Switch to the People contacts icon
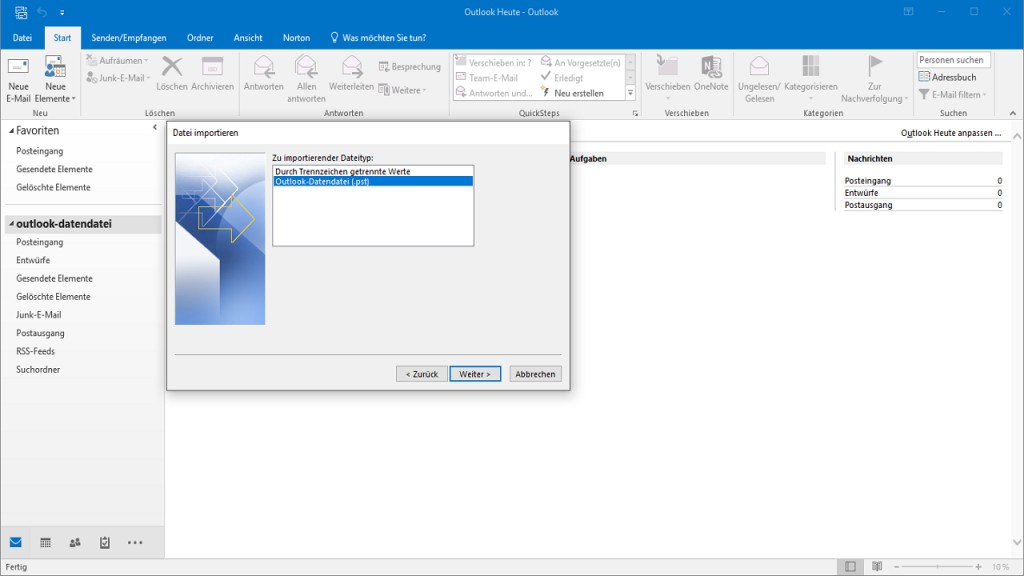The height and width of the screenshot is (576, 1024). coord(75,543)
